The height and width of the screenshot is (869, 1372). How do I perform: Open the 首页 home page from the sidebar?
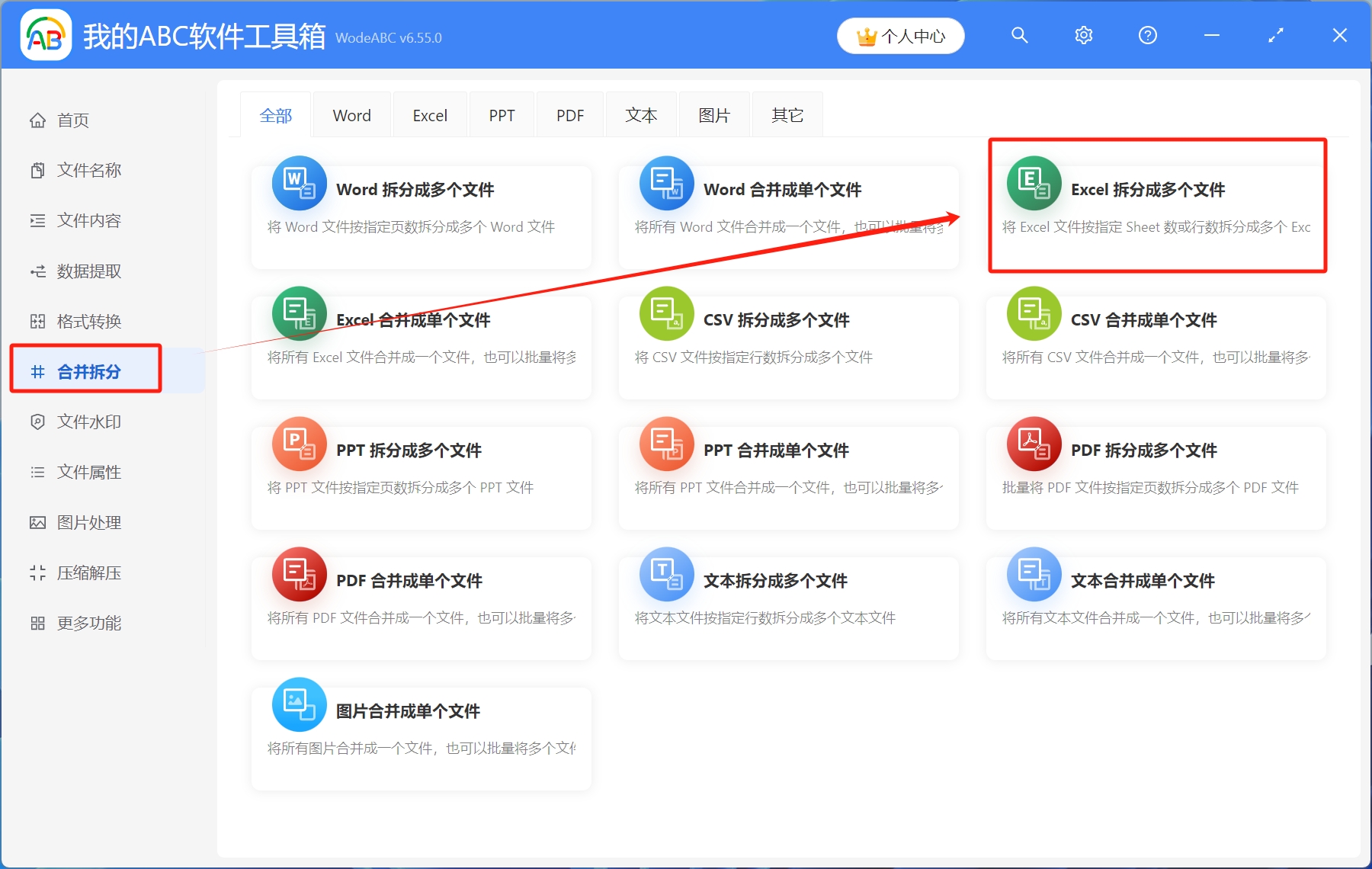tap(72, 120)
